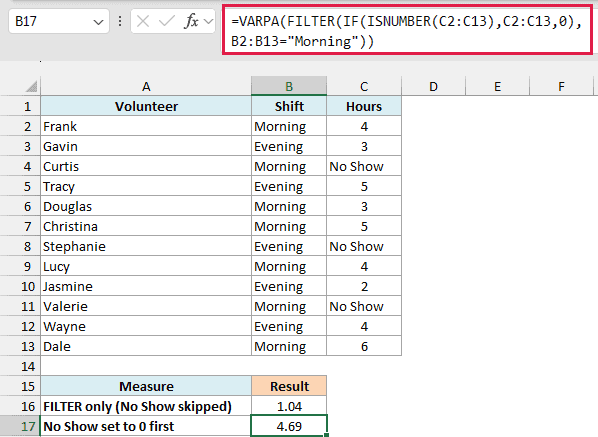Click Christina's hours value 5
The height and width of the screenshot is (437, 598).
(x=364, y=227)
